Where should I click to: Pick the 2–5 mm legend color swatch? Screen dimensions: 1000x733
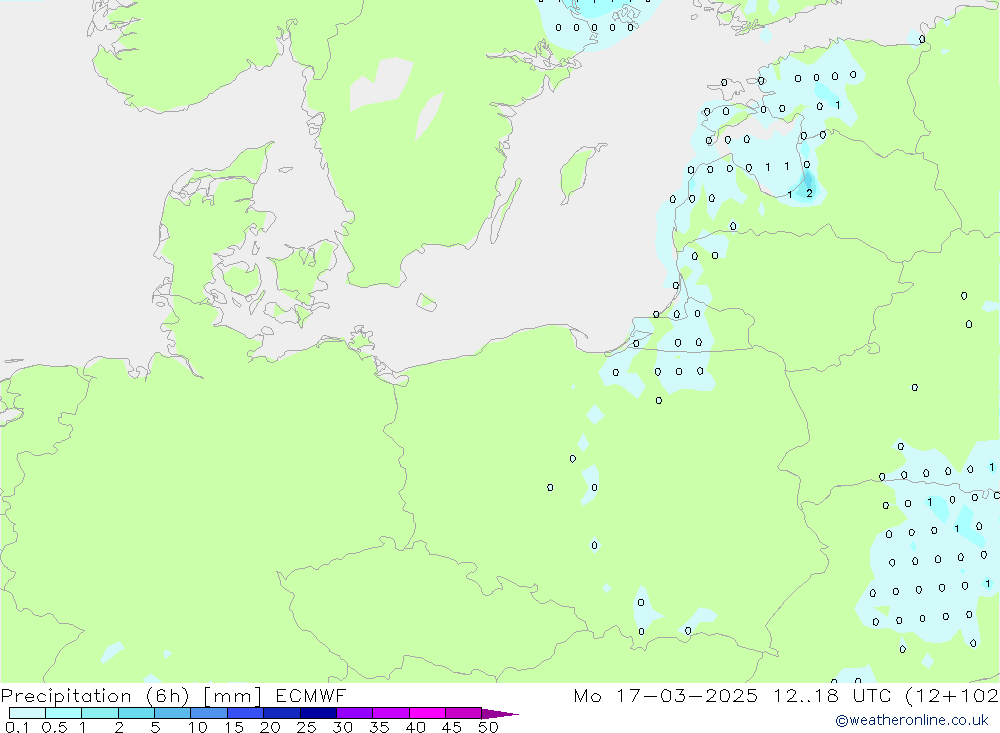(x=136, y=713)
